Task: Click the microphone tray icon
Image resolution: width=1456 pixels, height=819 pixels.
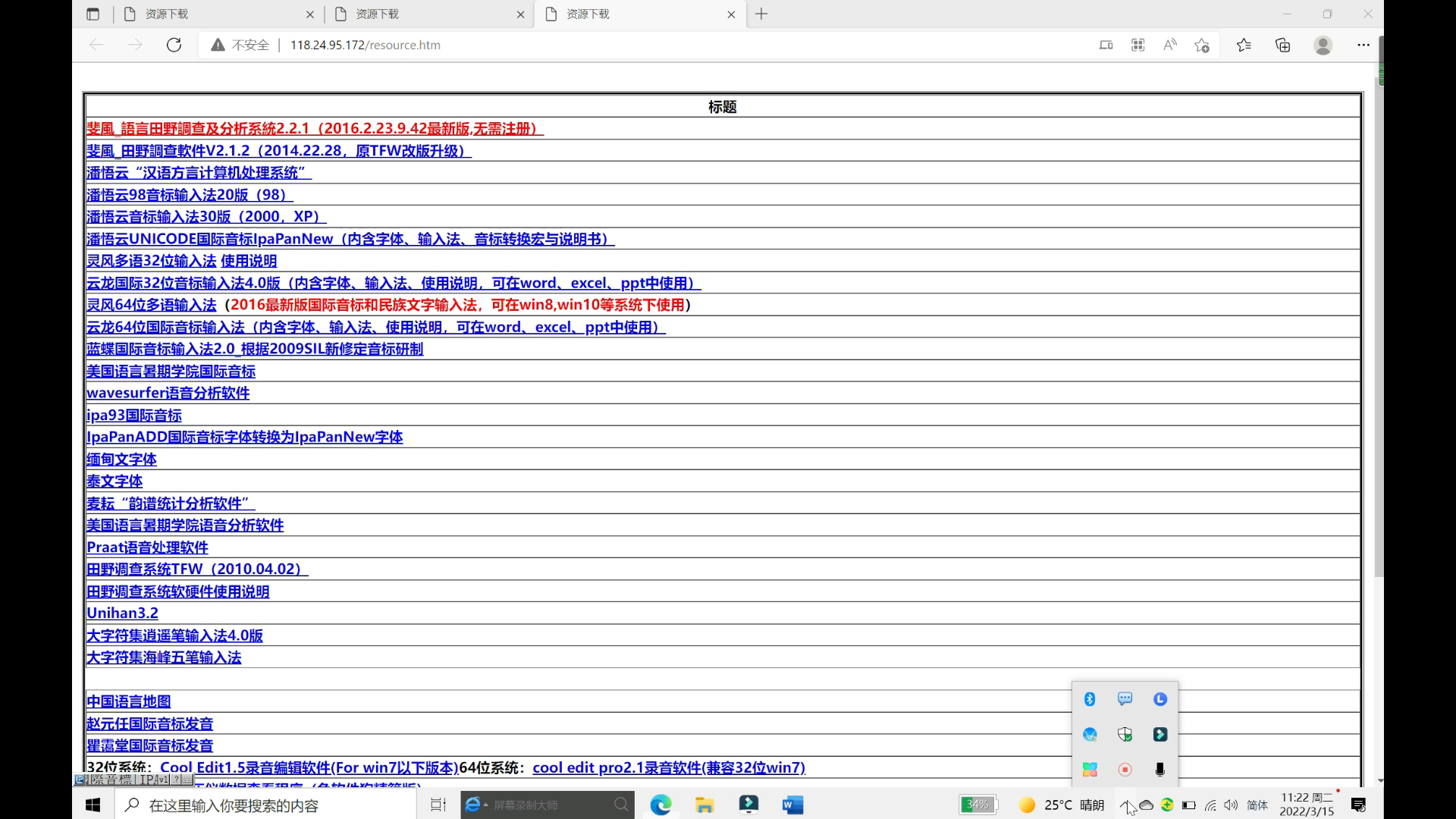Action: [x=1160, y=769]
